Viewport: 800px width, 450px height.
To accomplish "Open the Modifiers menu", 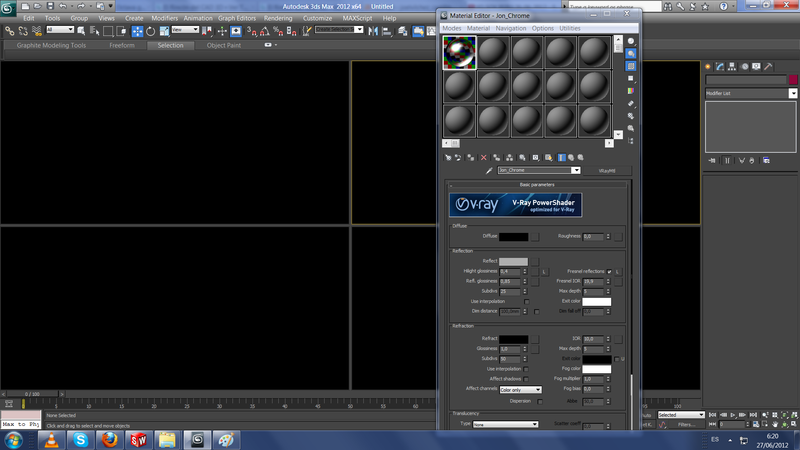I will click(x=164, y=18).
